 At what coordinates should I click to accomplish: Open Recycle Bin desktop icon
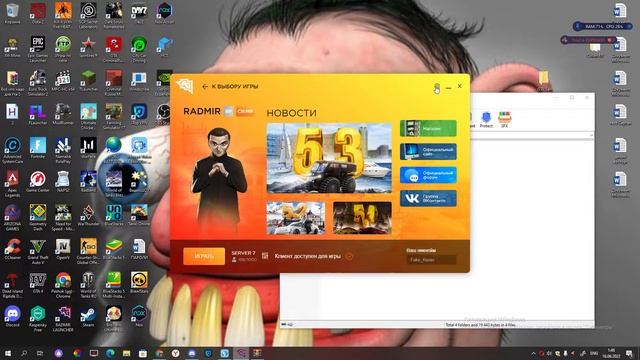point(12,13)
